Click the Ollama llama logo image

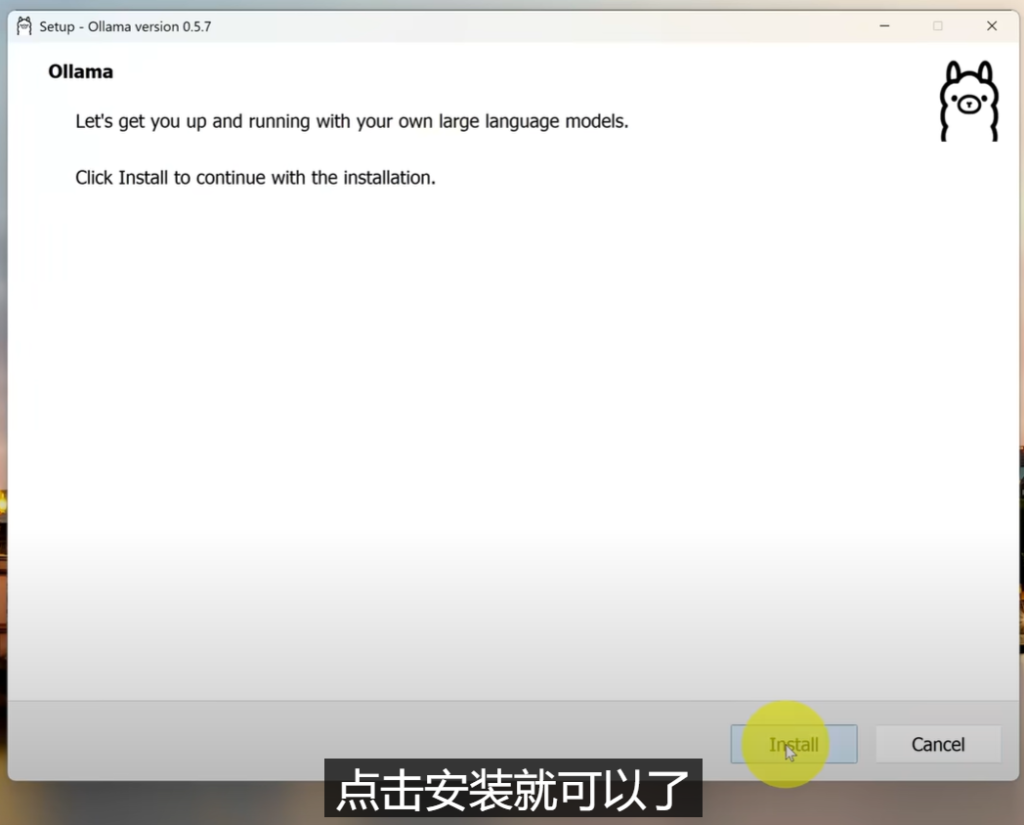coord(969,101)
